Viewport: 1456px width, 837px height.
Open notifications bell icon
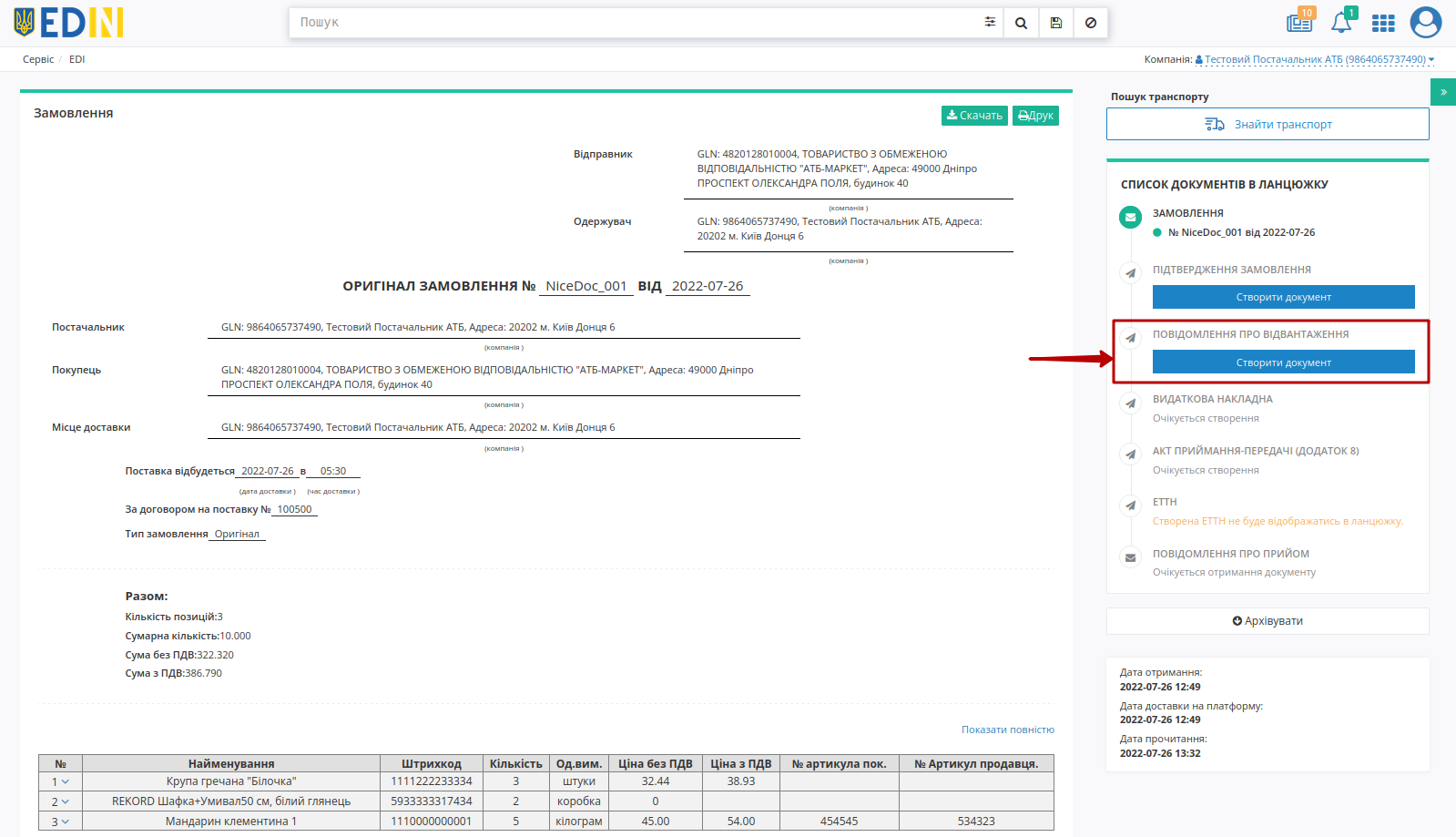pyautogui.click(x=1342, y=22)
